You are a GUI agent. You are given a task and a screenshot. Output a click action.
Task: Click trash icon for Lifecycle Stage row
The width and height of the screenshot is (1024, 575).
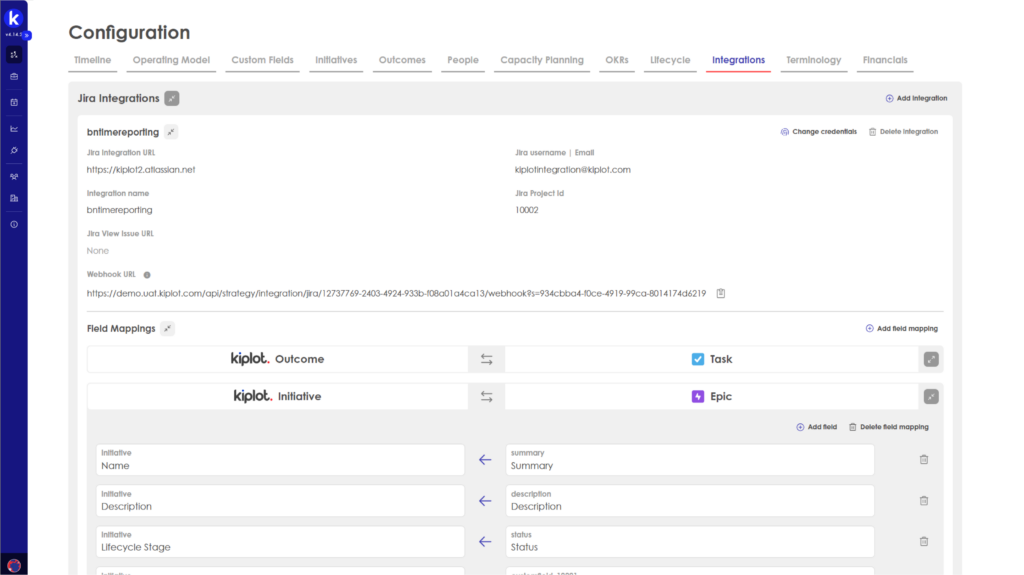pyautogui.click(x=923, y=541)
